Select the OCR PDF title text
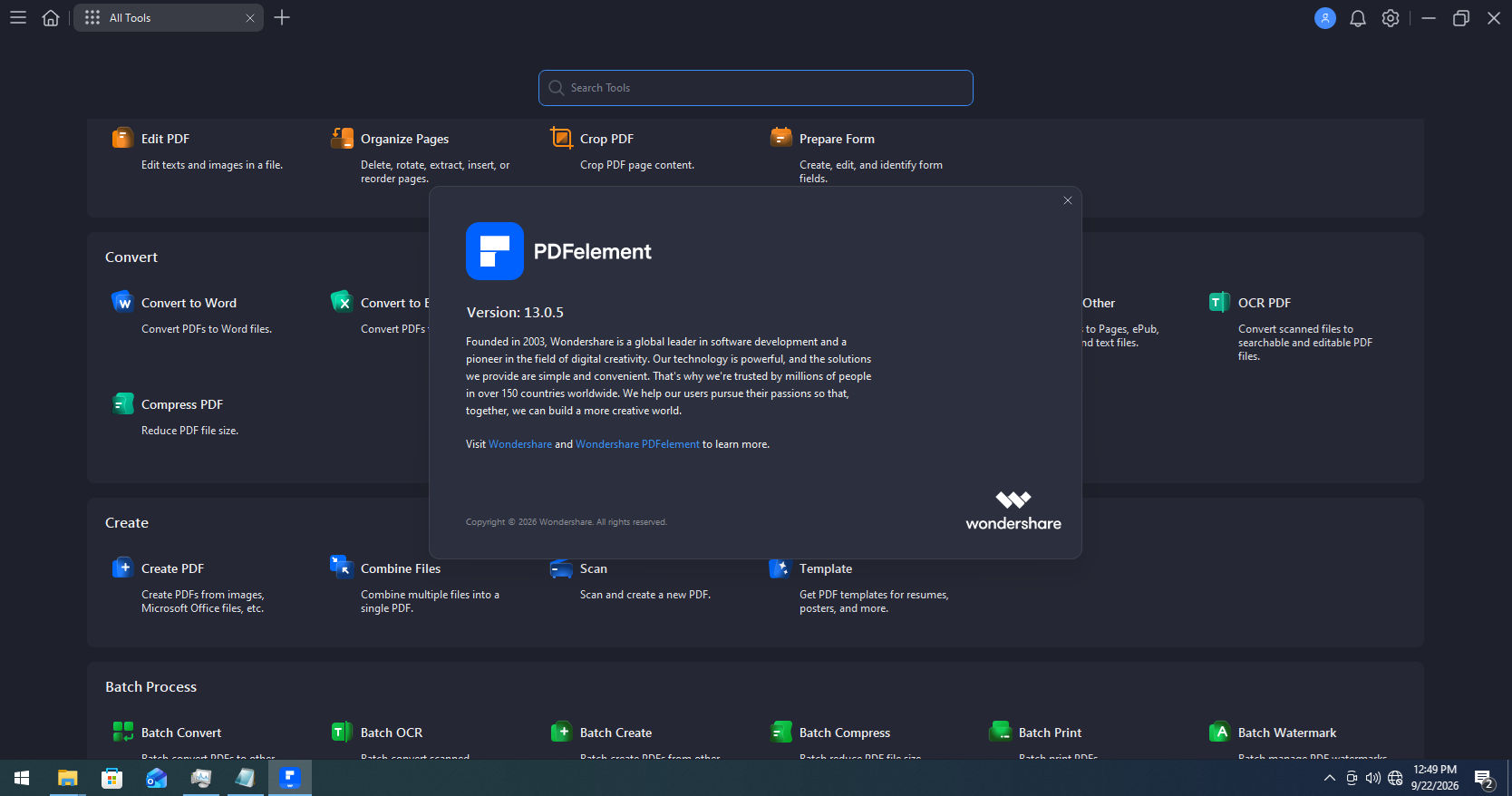 tap(1265, 303)
